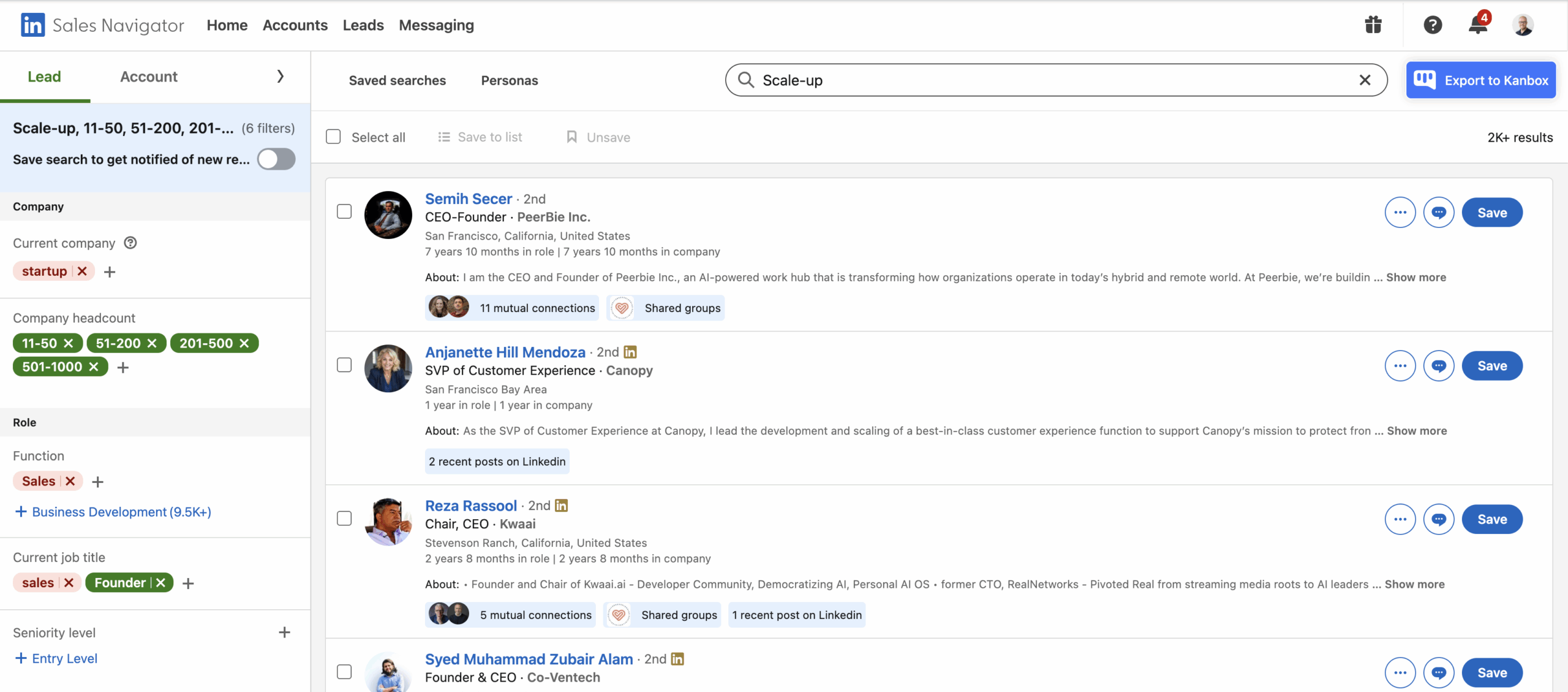Open Accounts in top navigation
The height and width of the screenshot is (692, 1568).
295,25
